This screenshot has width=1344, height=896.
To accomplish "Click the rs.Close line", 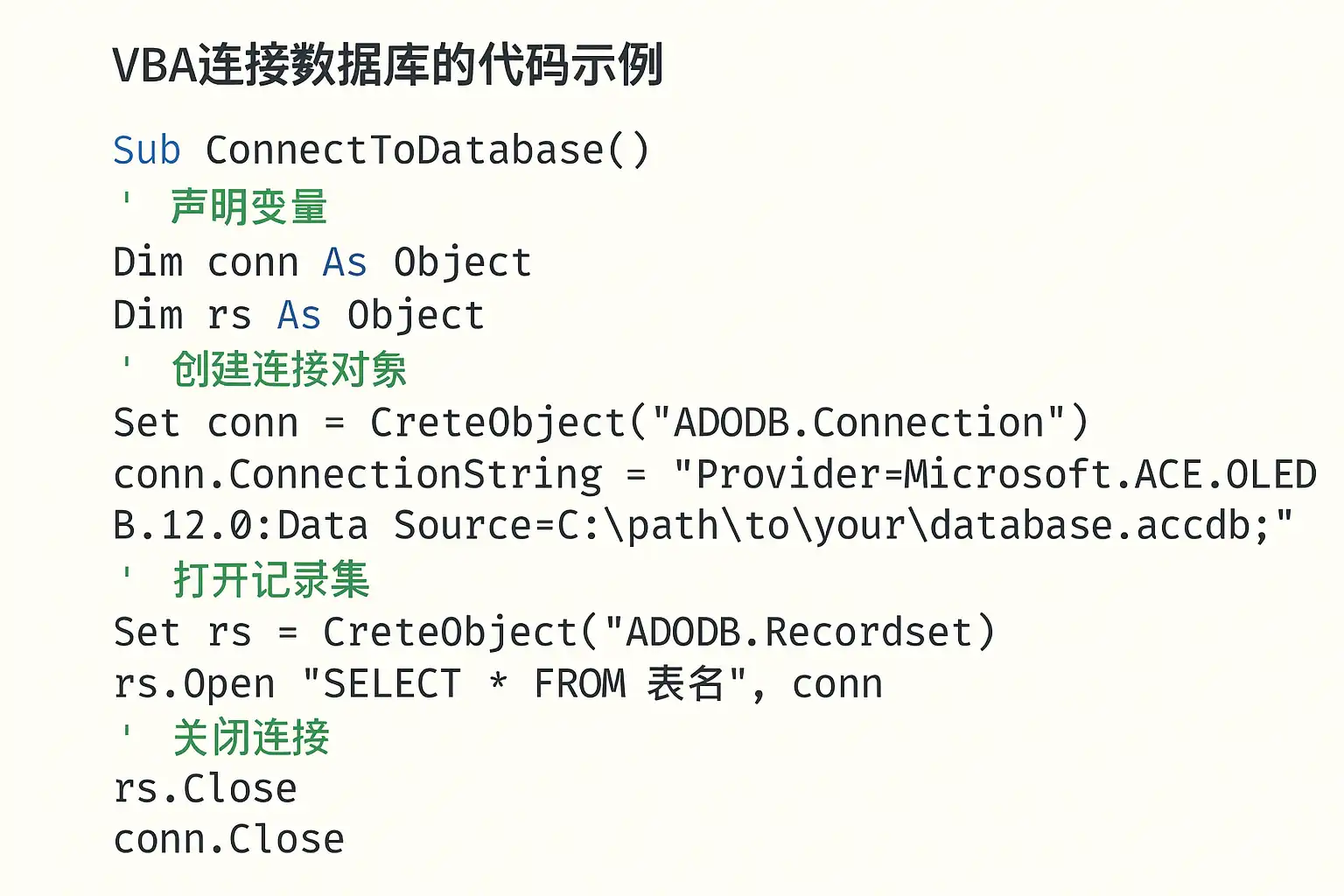I will 206,789.
